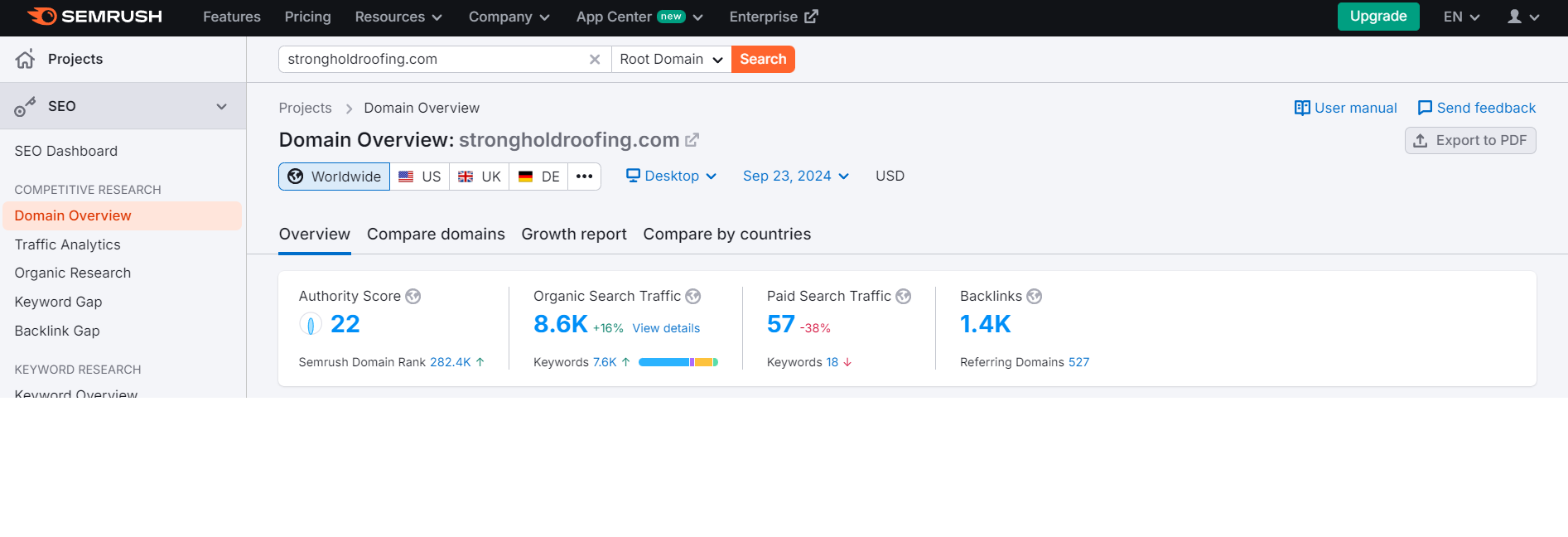The image size is (1568, 537).
Task: Click the Authority Score gauge icon
Action: click(x=311, y=325)
